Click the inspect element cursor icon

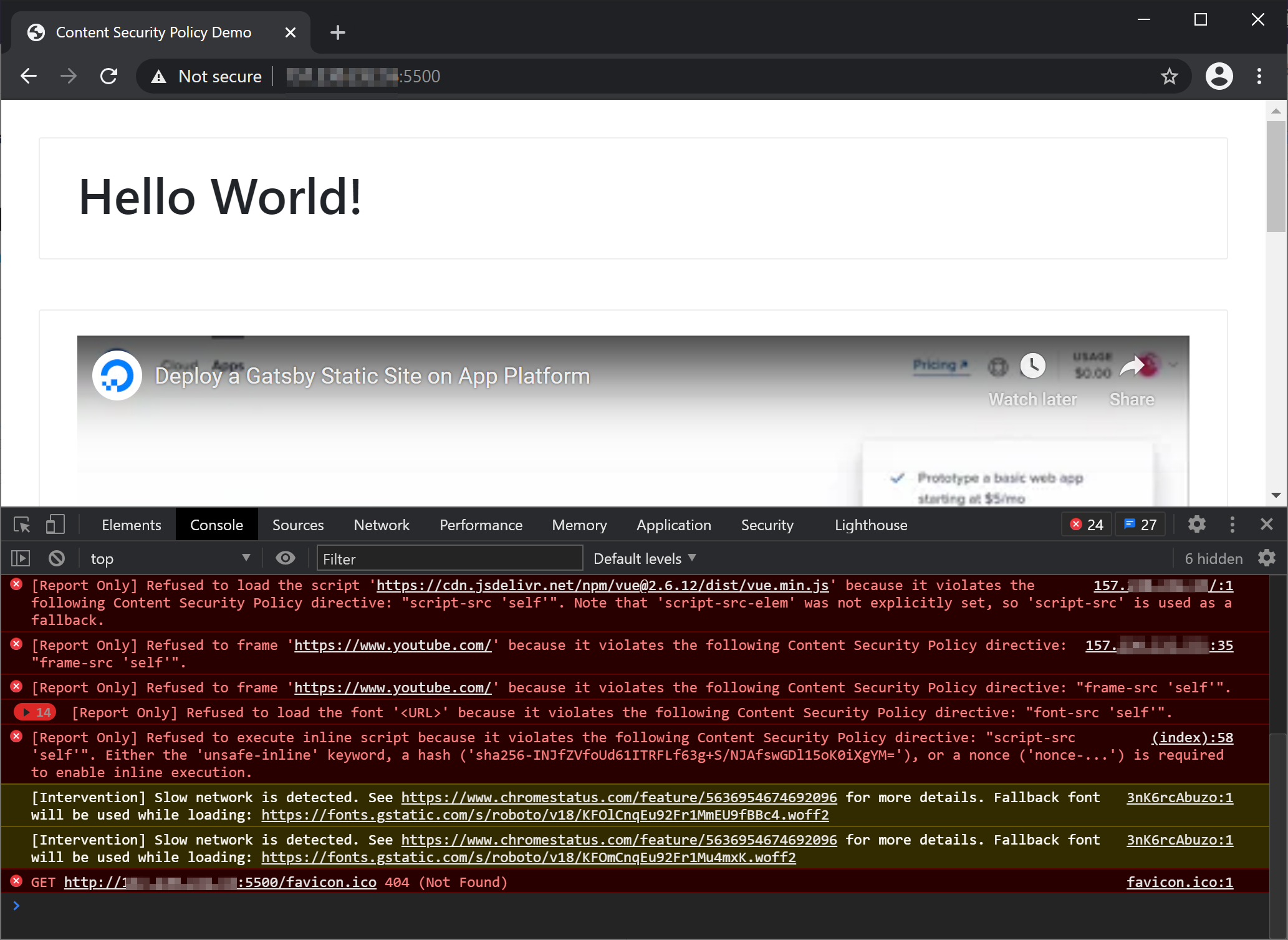tap(22, 524)
